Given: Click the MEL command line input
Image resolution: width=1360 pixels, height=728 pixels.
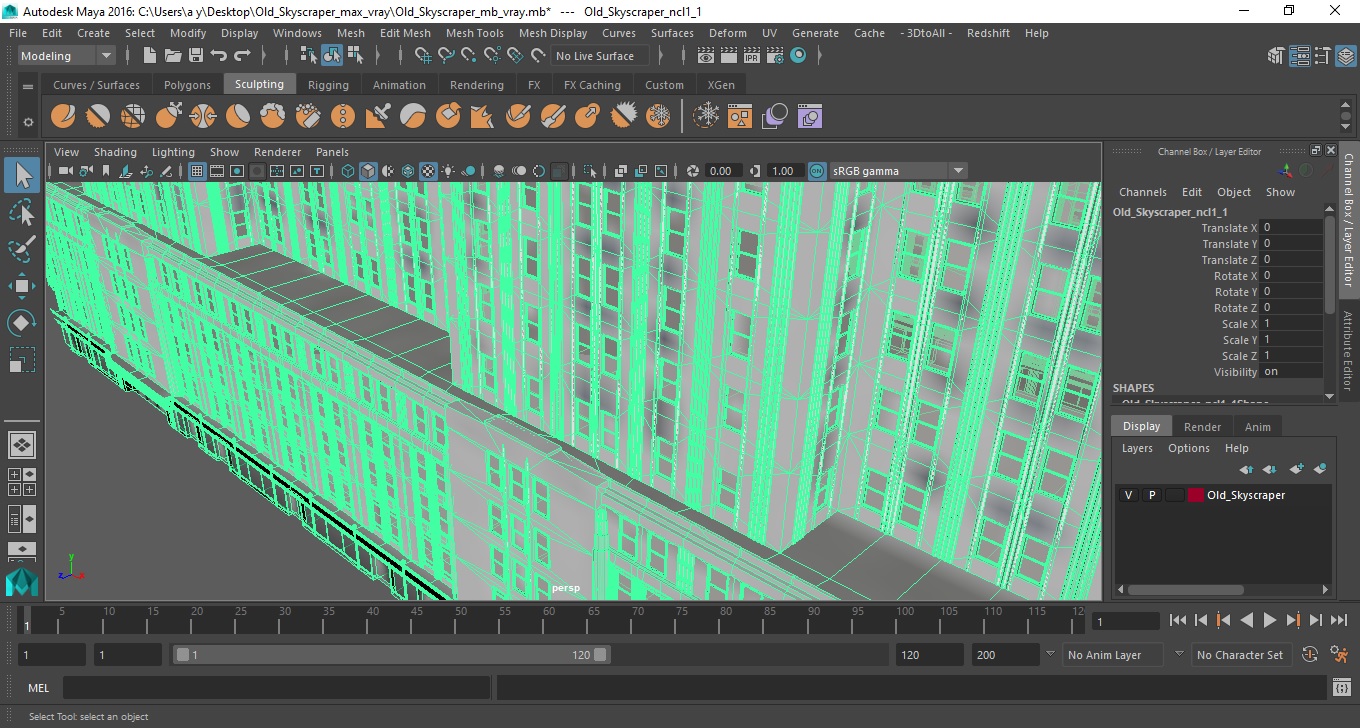Looking at the screenshot, I should 276,687.
